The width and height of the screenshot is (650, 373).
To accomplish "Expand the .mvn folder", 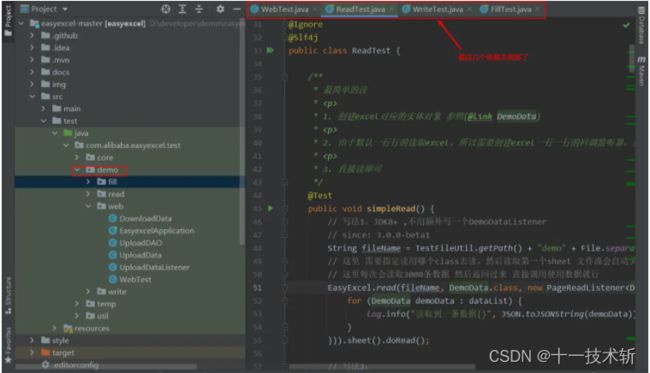I will tap(32, 60).
